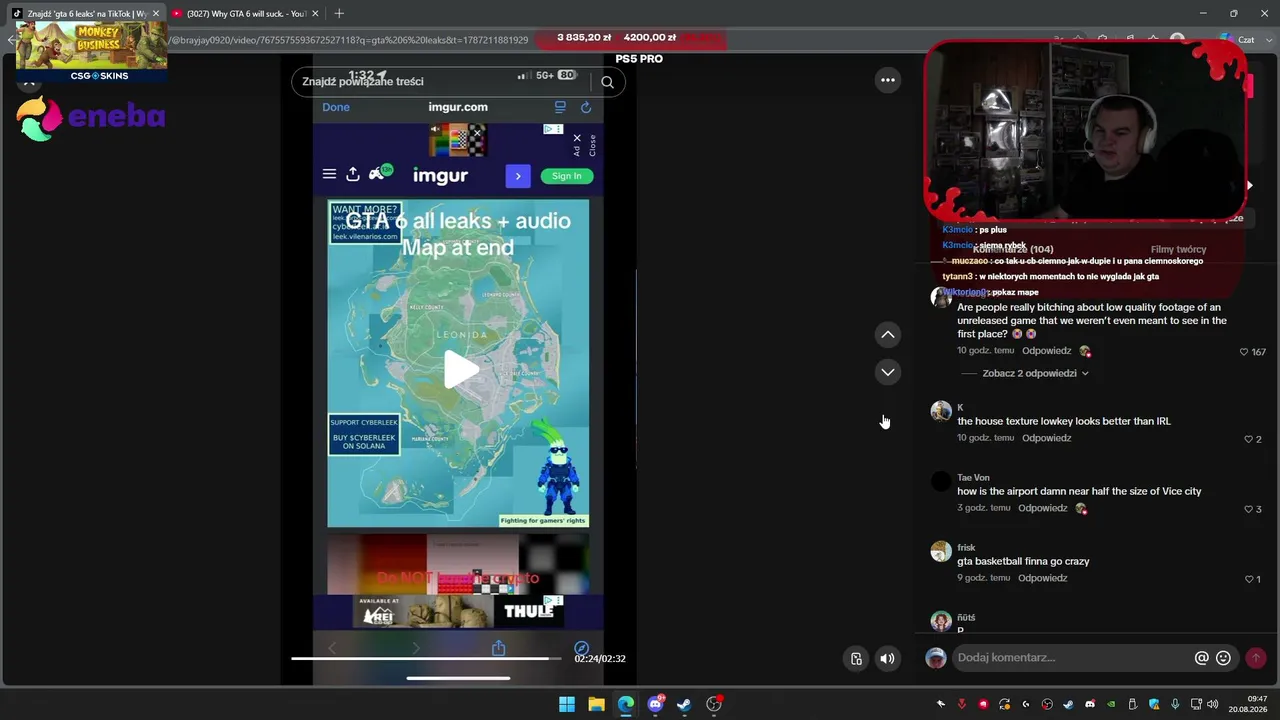This screenshot has width=1280, height=720.
Task: Like frisk's gta basketball comment
Action: click(1249, 579)
